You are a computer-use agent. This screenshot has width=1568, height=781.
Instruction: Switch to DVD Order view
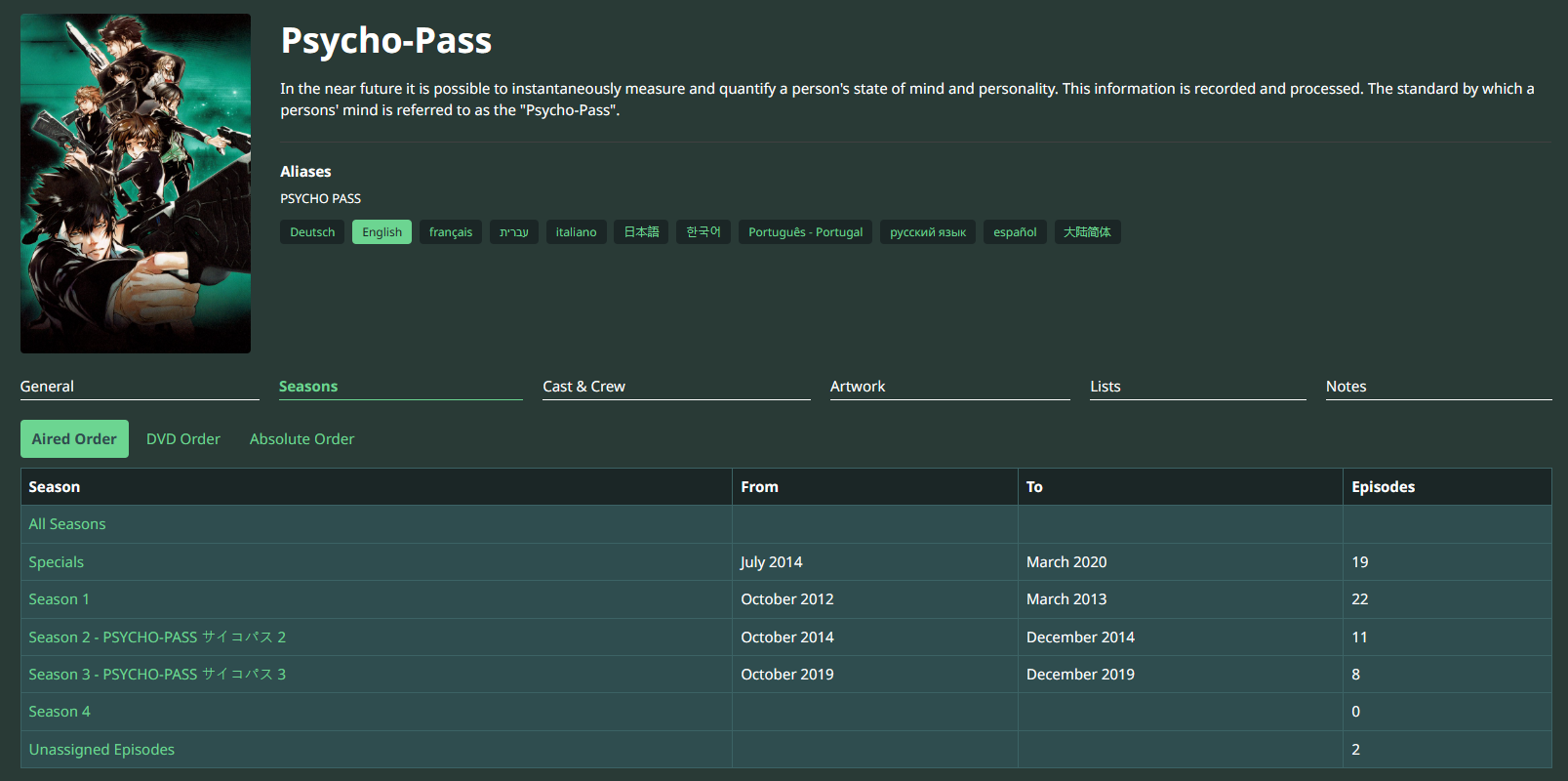pos(183,439)
